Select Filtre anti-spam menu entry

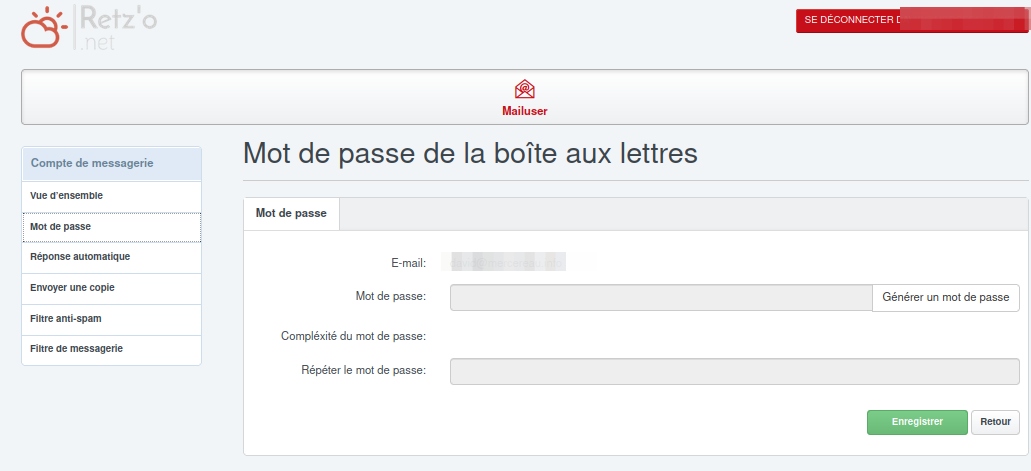coord(66,319)
